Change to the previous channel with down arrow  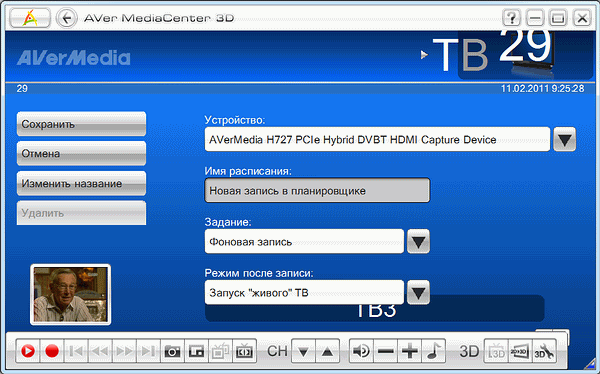pyautogui.click(x=303, y=351)
